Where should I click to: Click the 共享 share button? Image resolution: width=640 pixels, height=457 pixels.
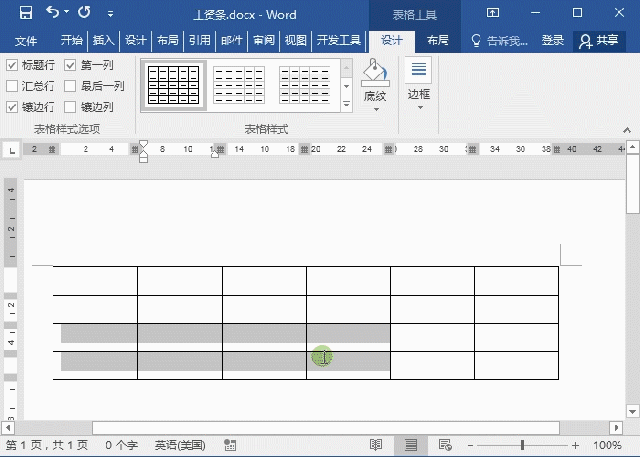pyautogui.click(x=599, y=41)
